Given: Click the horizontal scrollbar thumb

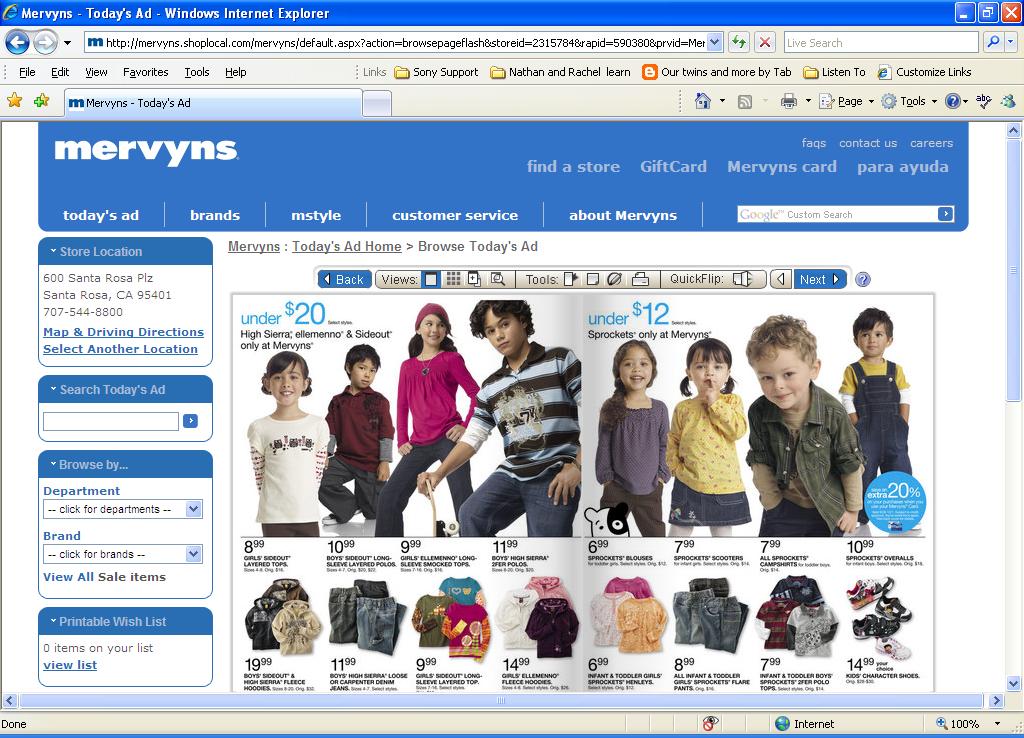Looking at the screenshot, I should (x=501, y=701).
